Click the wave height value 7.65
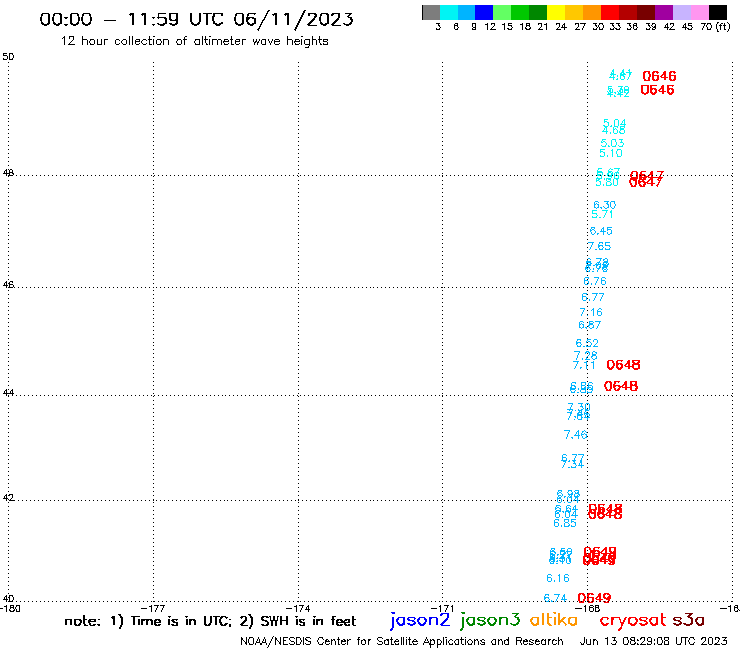This screenshot has width=740, height=650. 599,246
